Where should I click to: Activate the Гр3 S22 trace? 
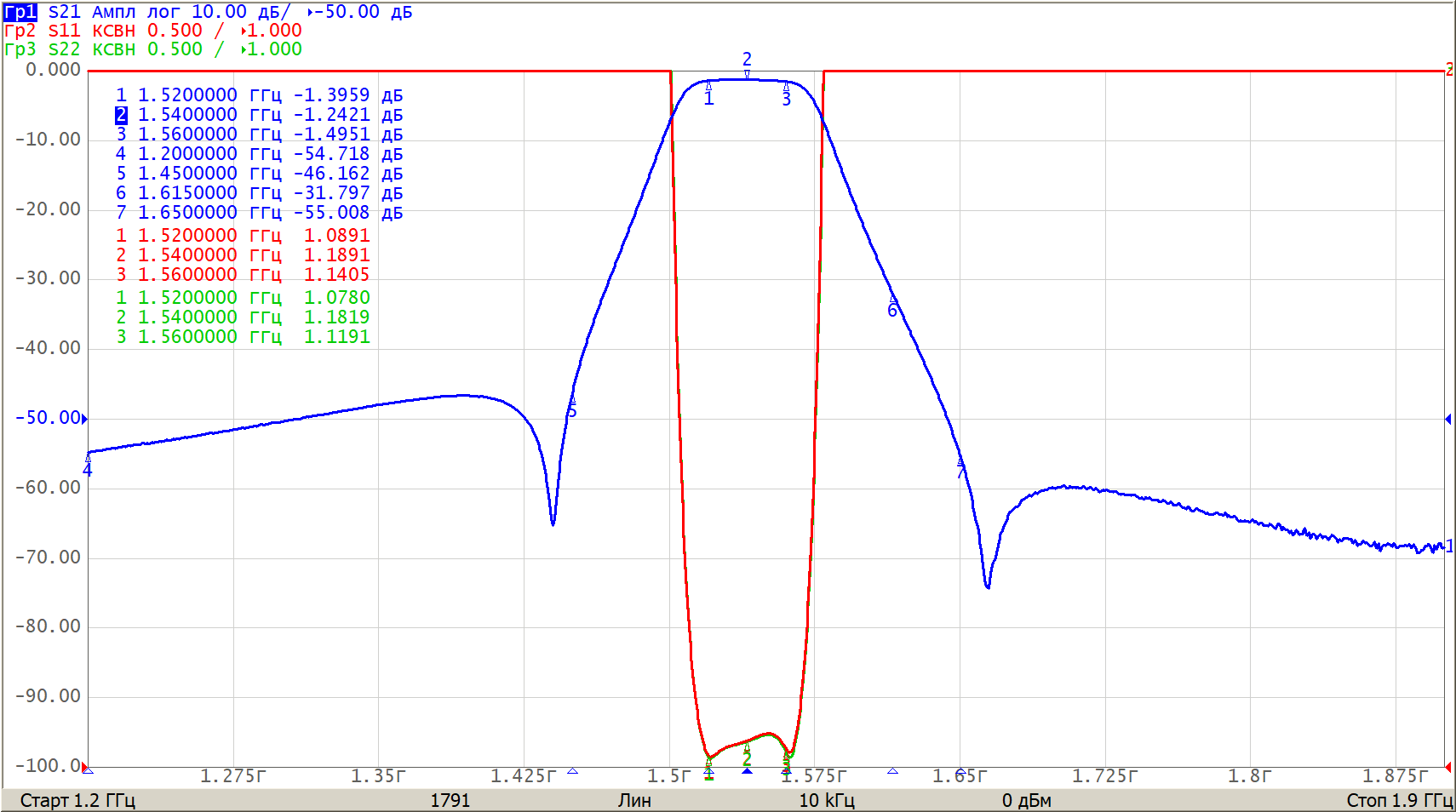(x=20, y=49)
